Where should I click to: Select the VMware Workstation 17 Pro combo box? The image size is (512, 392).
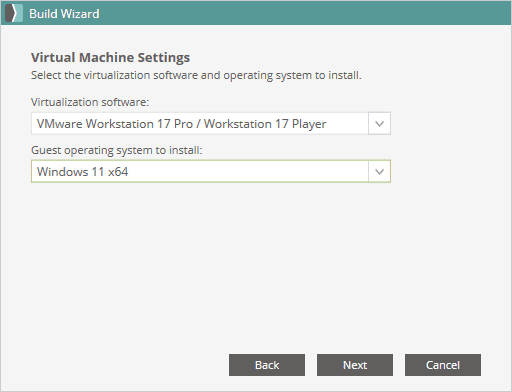click(211, 124)
